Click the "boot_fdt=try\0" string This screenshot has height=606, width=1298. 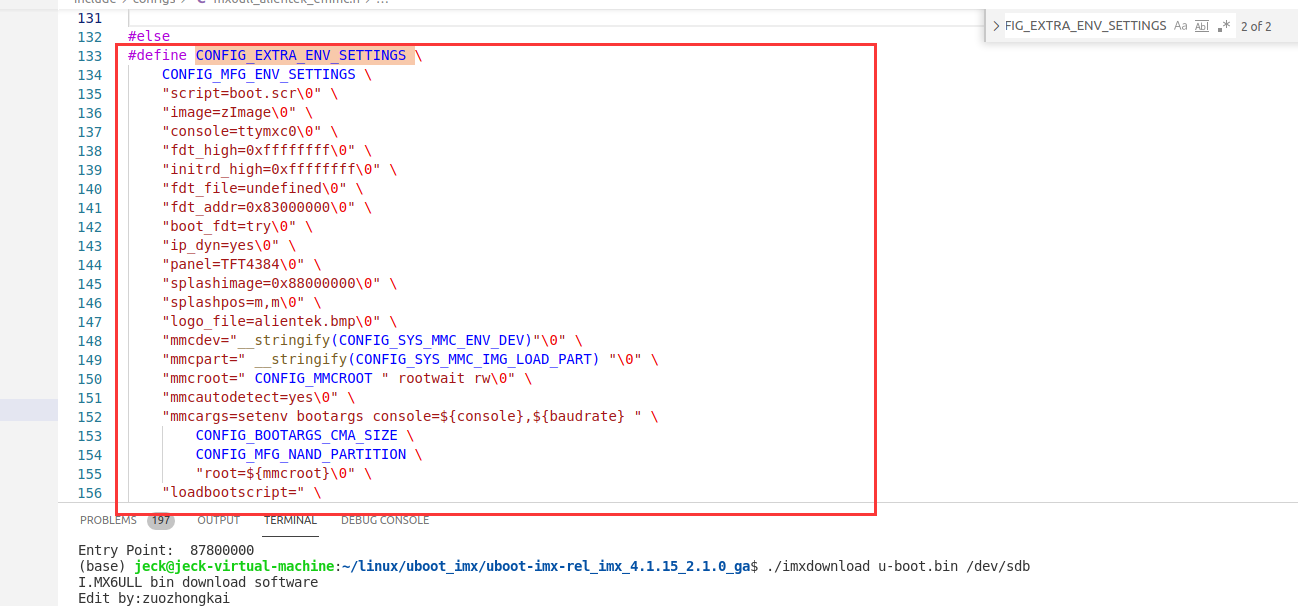(x=229, y=227)
